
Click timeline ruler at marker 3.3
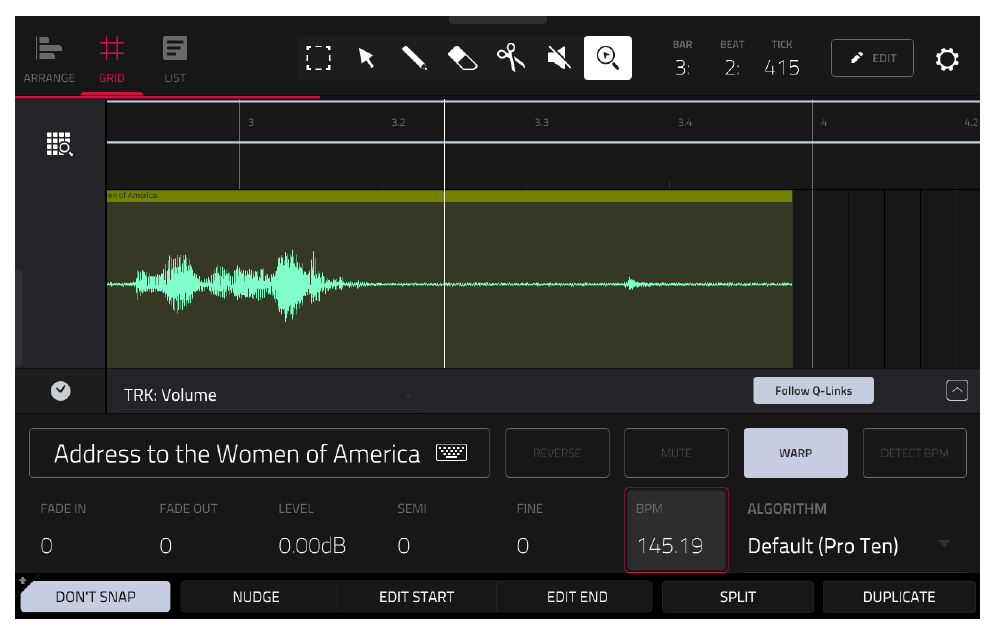[x=541, y=123]
